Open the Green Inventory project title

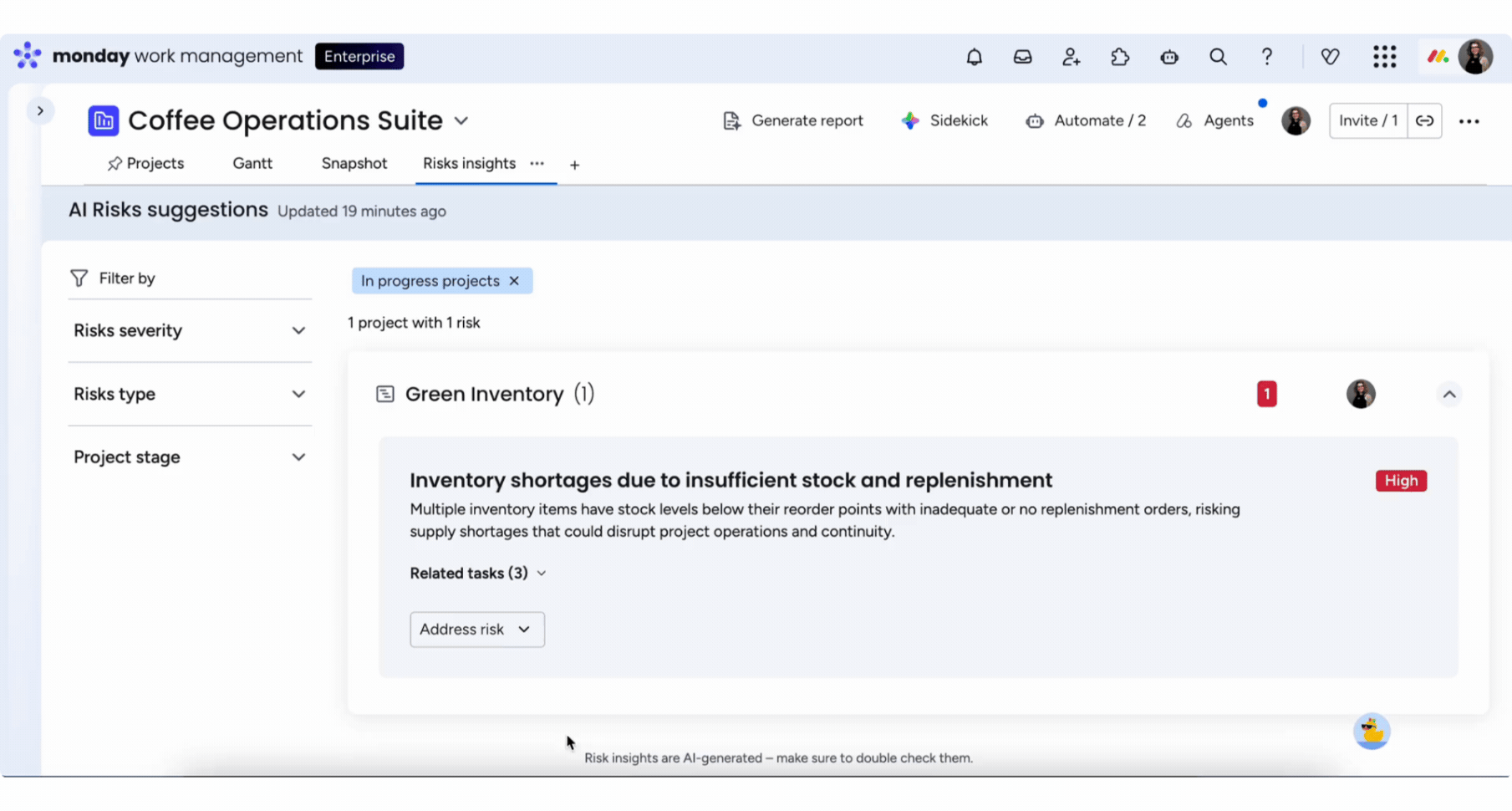(485, 394)
